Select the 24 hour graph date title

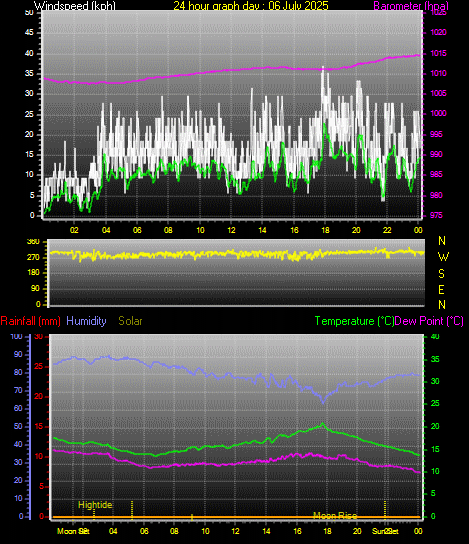(250, 5)
